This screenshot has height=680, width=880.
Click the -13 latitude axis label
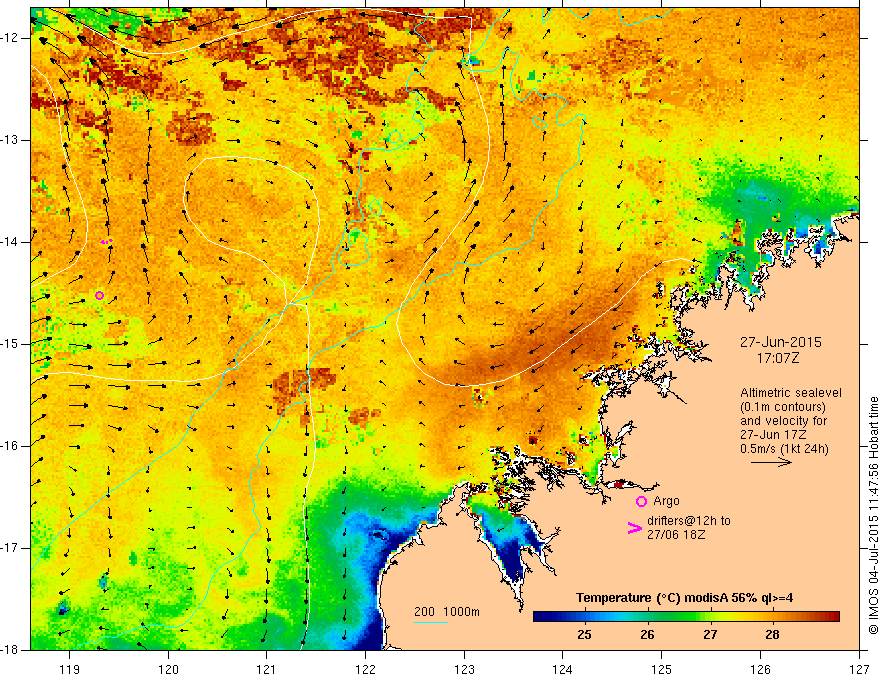(10, 140)
